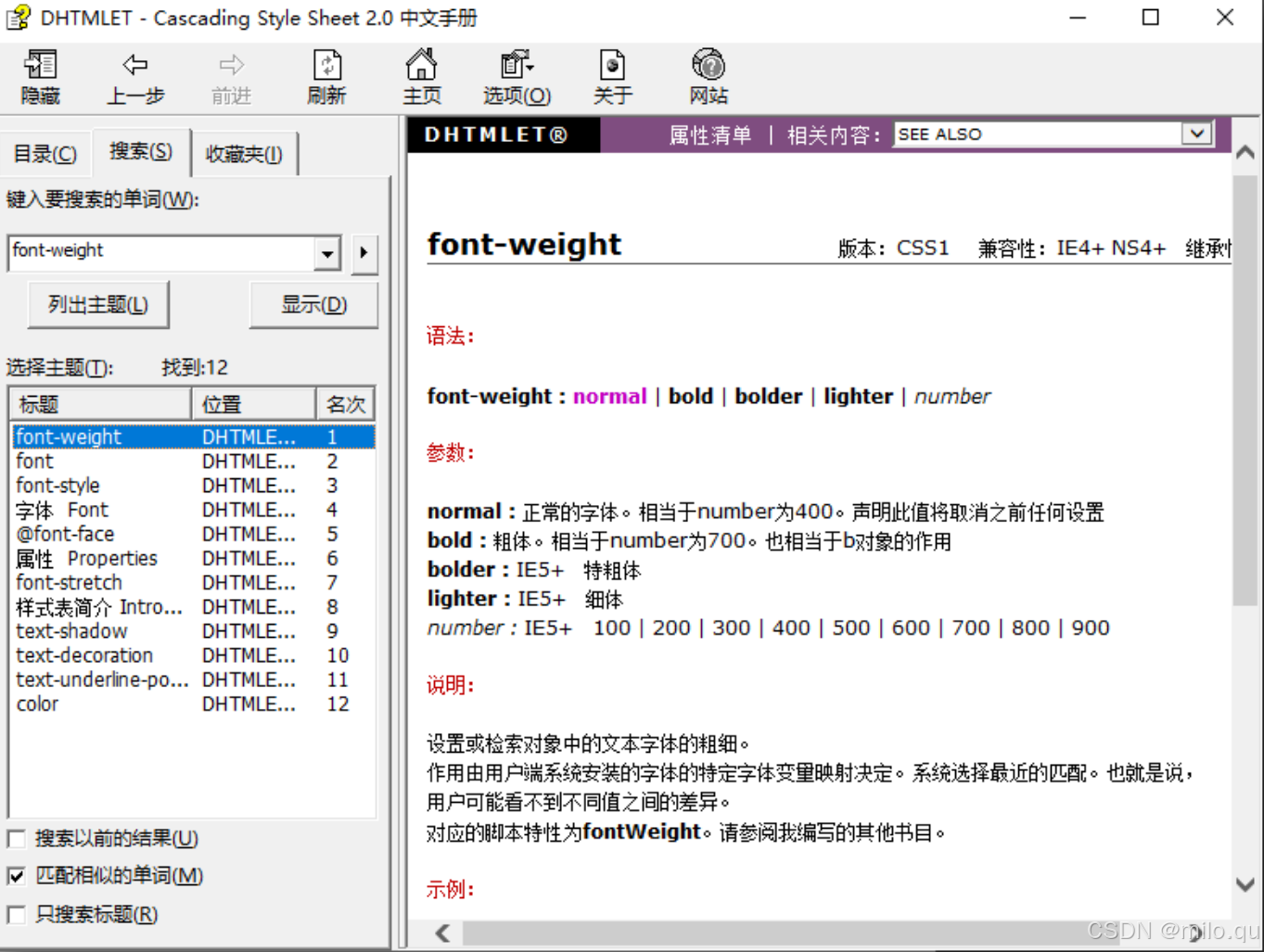Click the vertical scrollbar up arrow
Image resolution: width=1264 pixels, height=952 pixels.
(x=1245, y=152)
